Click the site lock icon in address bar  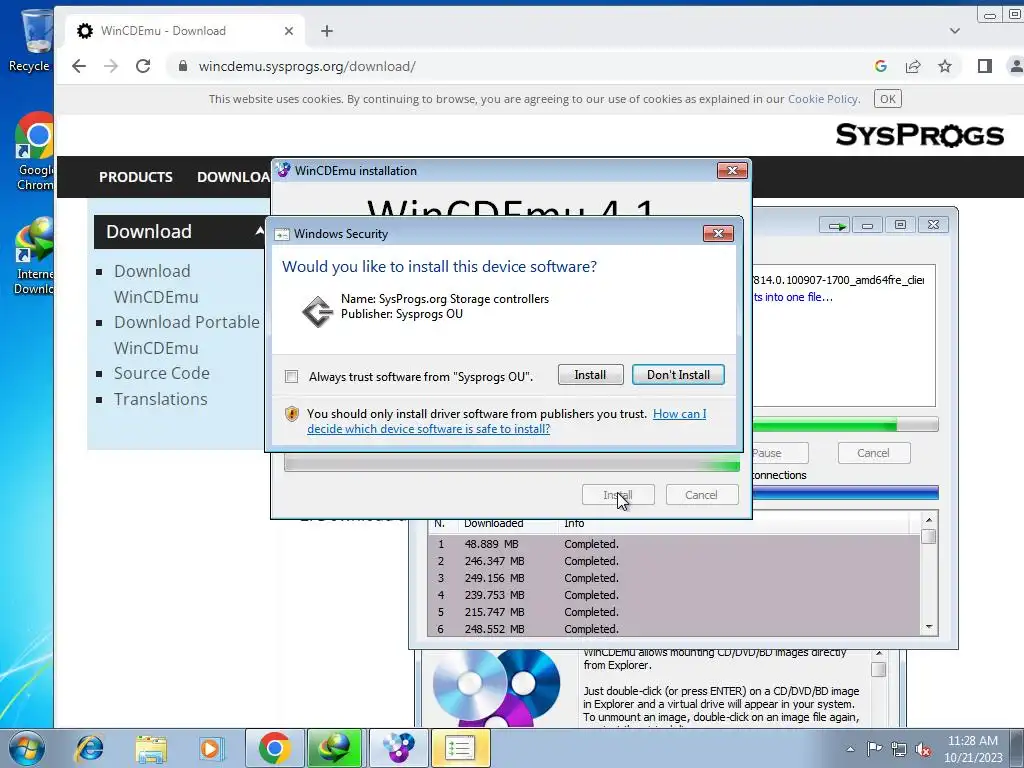tap(183, 66)
